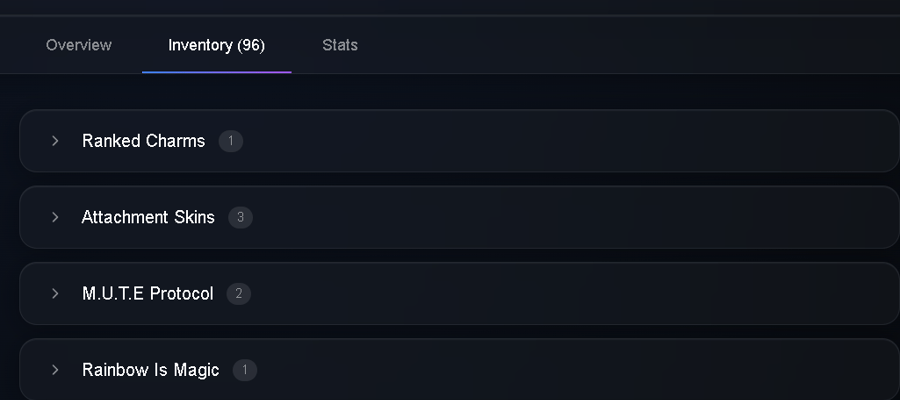Click the gradient underline below Inventory tab
This screenshot has height=400, width=900.
(x=216, y=72)
